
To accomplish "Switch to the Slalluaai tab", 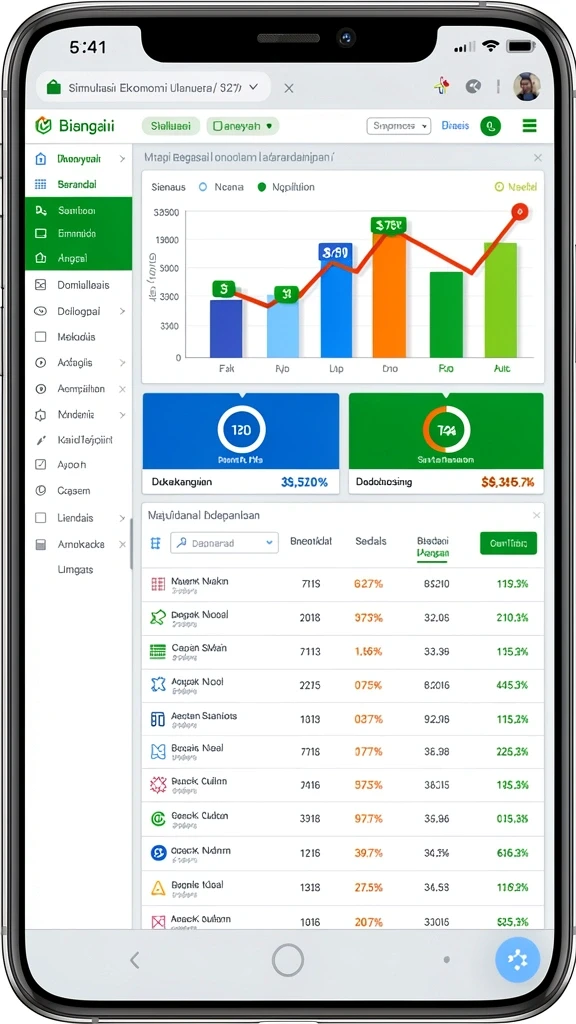I will (x=170, y=126).
